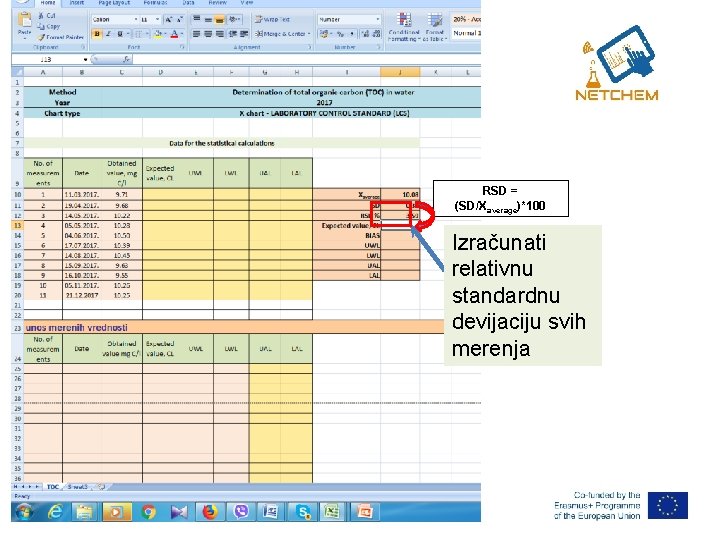The height and width of the screenshot is (540, 720).
Task: Click the Name Box showing J13
Action: 46,59
